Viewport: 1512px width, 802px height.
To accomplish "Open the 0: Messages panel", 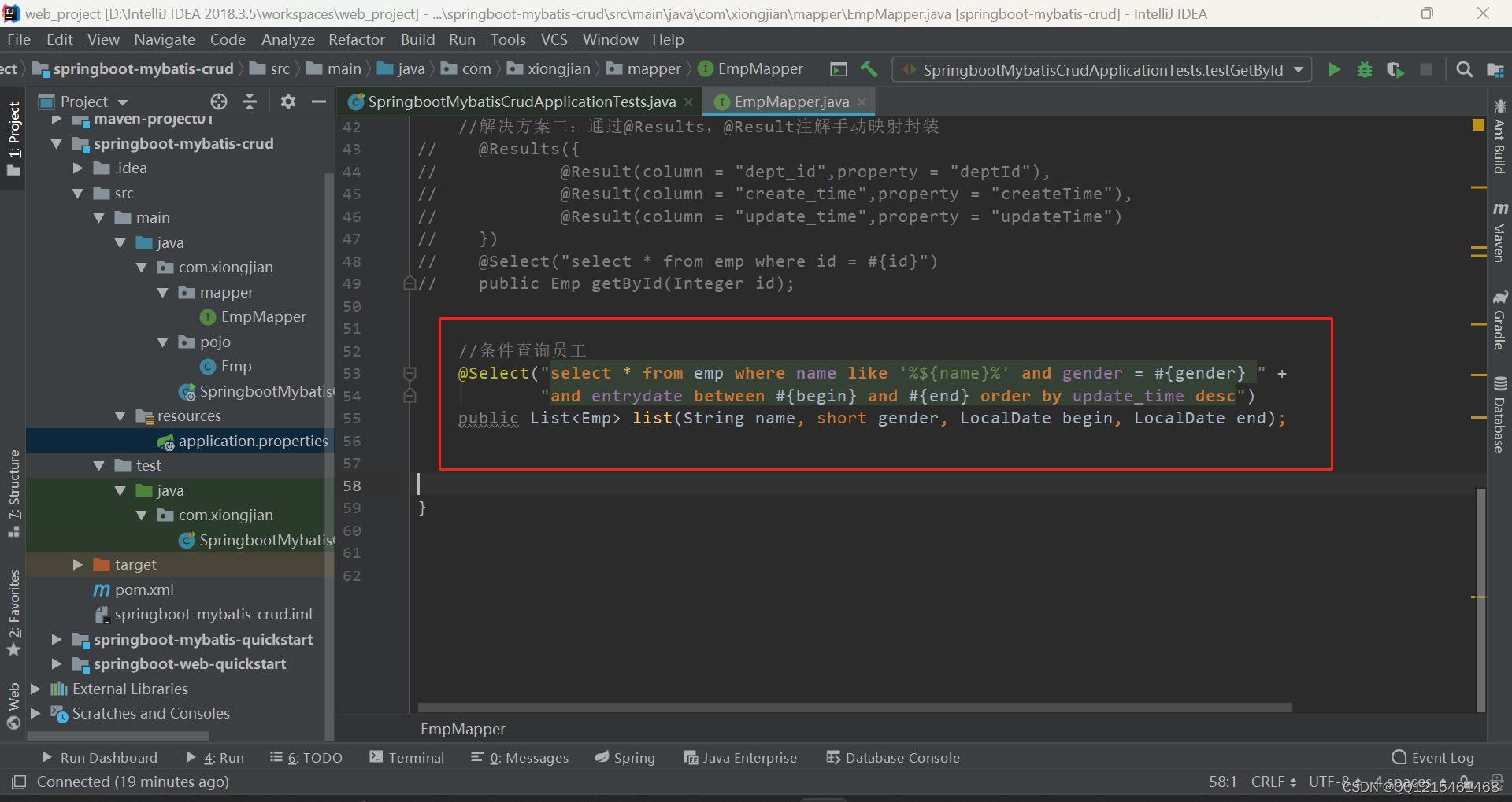I will (520, 757).
